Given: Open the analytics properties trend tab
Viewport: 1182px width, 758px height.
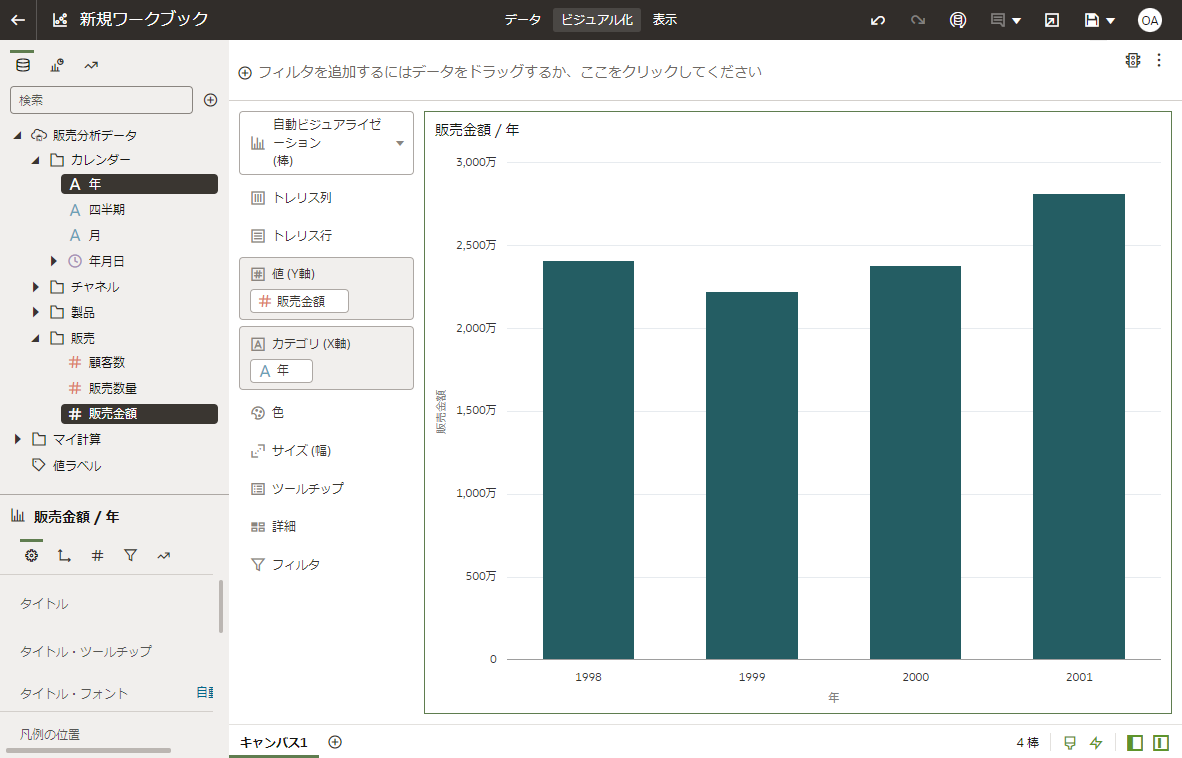Looking at the screenshot, I should pos(164,555).
